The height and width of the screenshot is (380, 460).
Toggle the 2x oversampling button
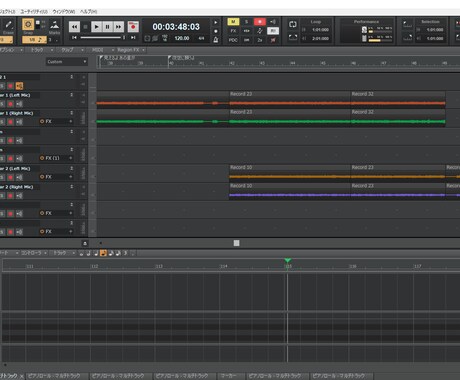260,40
